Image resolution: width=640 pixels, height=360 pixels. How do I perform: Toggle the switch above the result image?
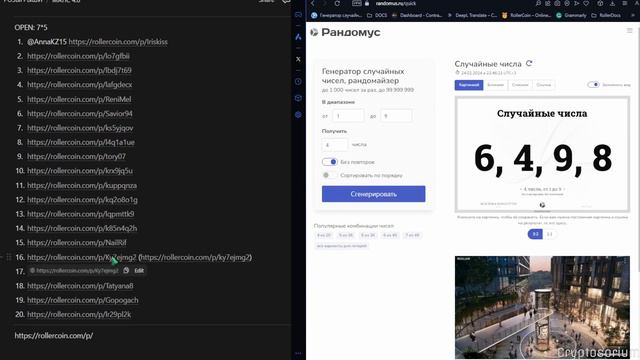coord(593,84)
